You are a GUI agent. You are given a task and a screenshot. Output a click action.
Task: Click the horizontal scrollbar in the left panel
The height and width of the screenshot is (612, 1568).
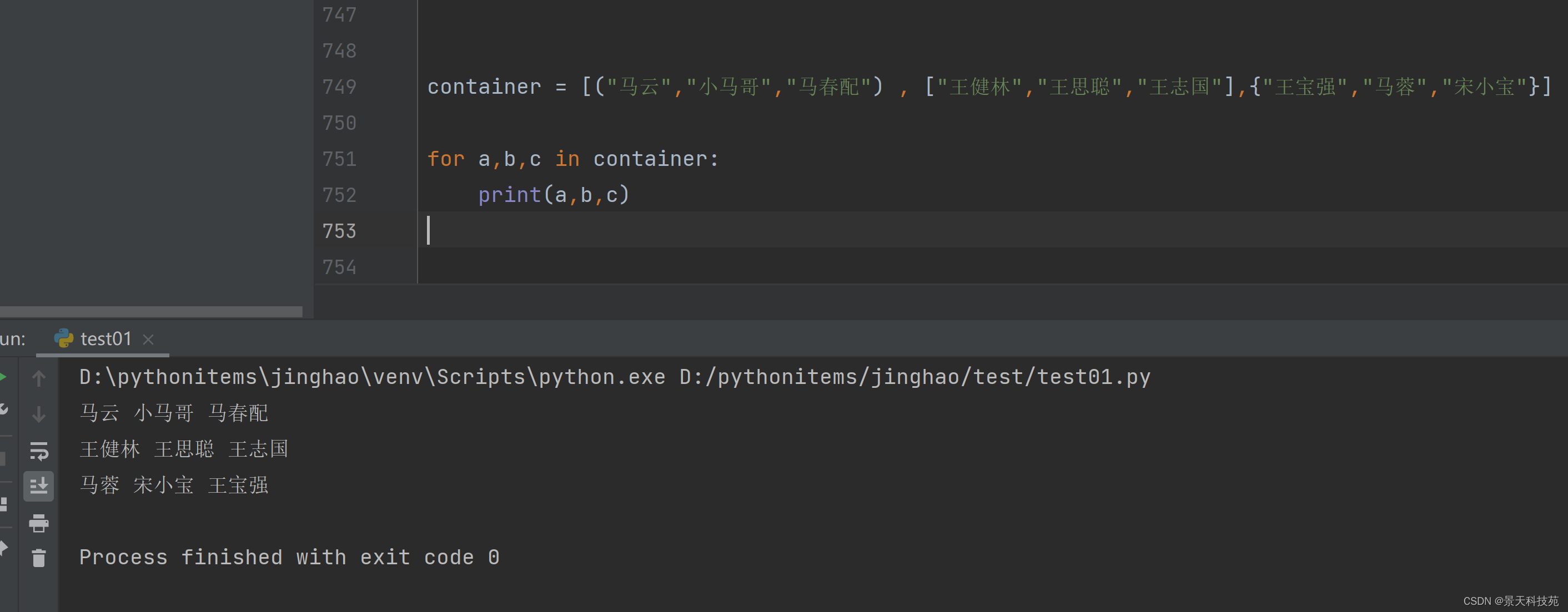151,311
